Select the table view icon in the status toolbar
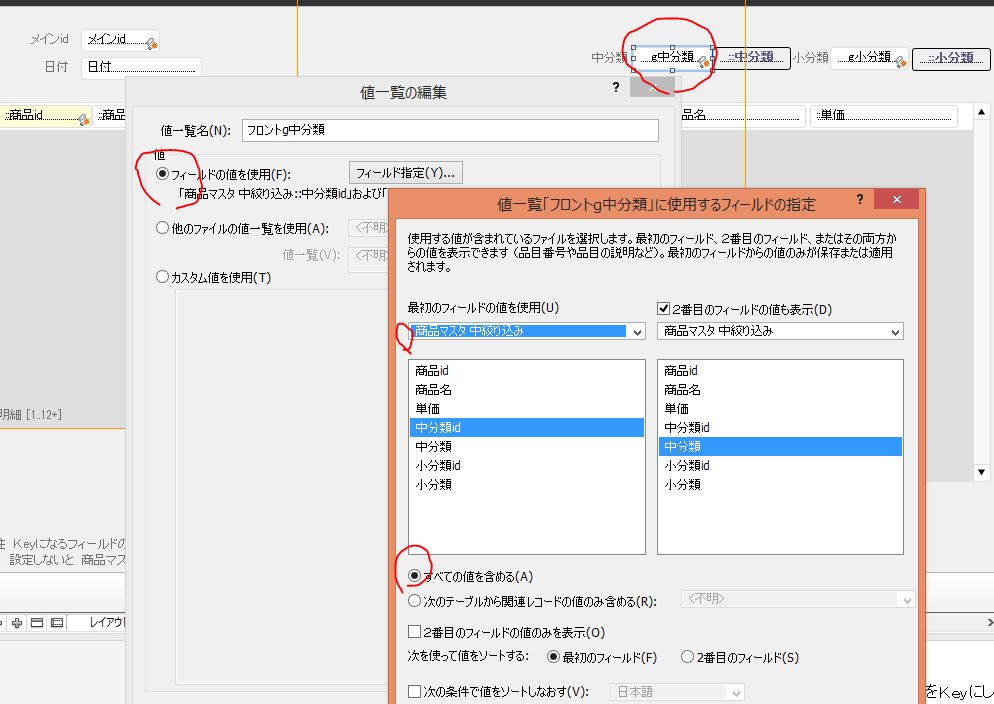The height and width of the screenshot is (704, 994). [58, 622]
